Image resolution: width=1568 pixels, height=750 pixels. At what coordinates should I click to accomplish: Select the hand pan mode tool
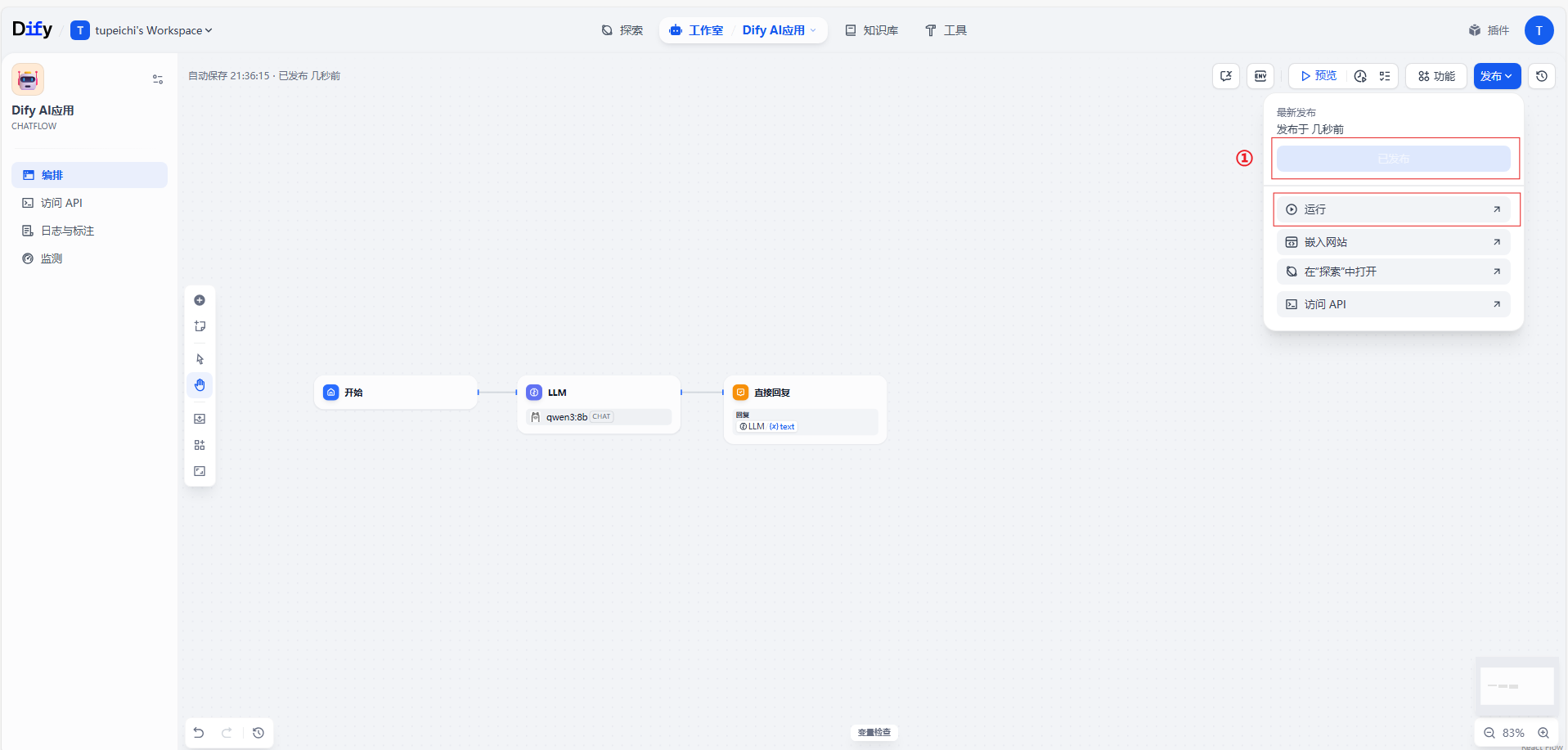pyautogui.click(x=200, y=385)
